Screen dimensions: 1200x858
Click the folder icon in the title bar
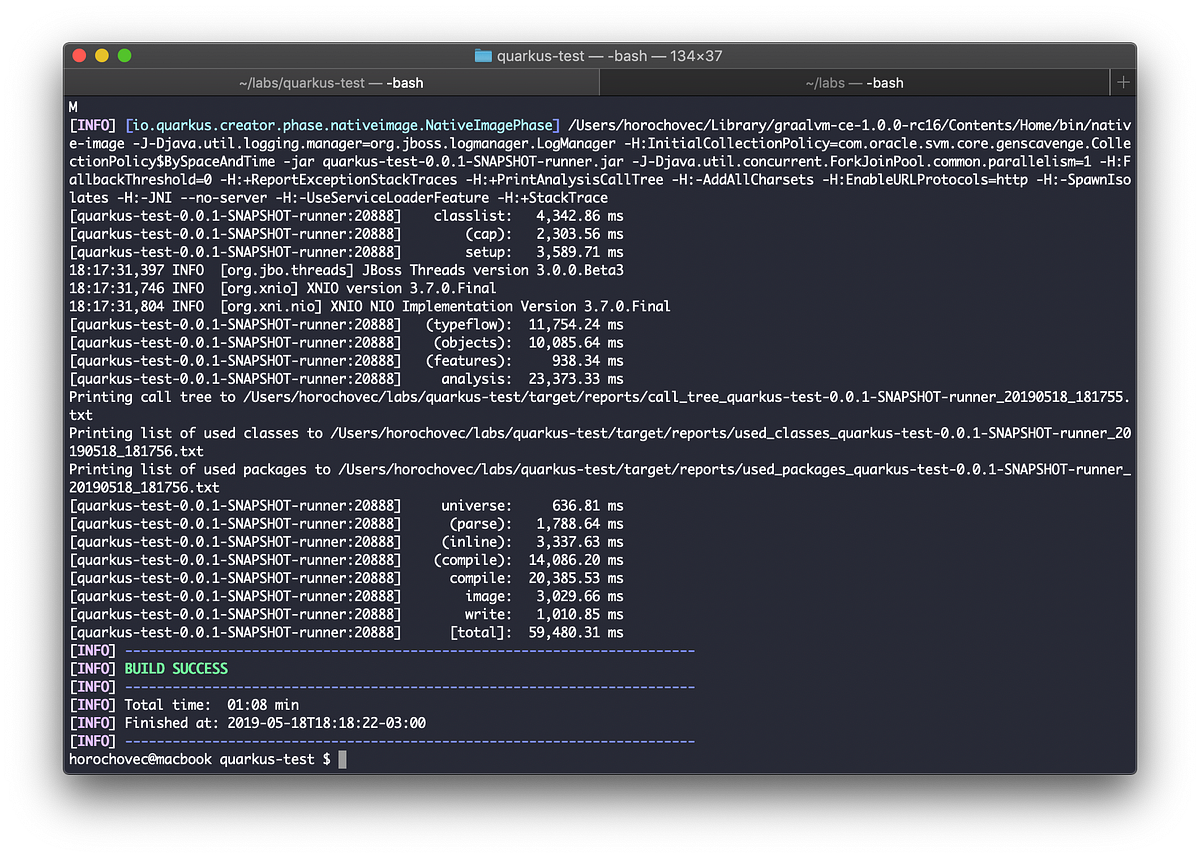[x=483, y=56]
